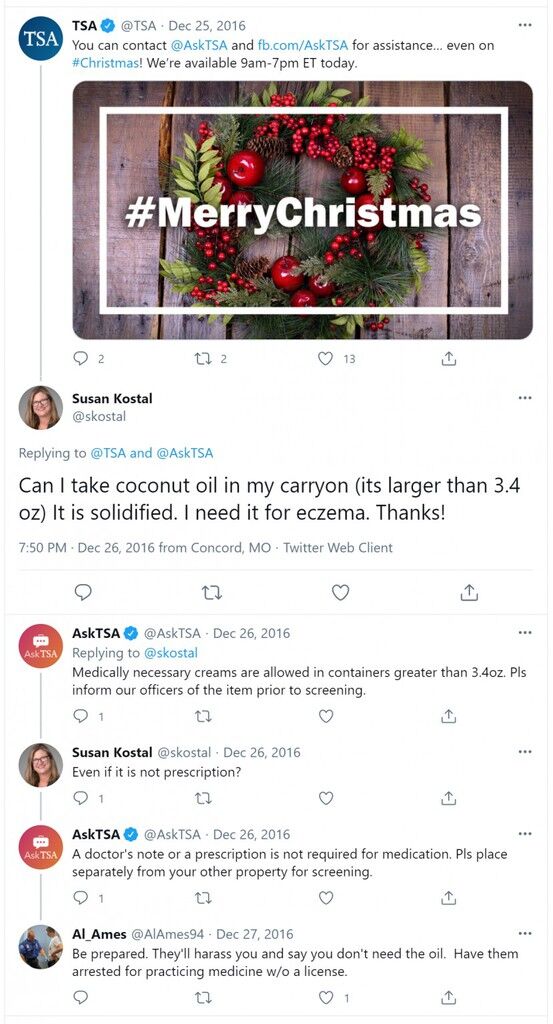Open the #MerryChristmas wreath image
553x1024 pixels.
click(x=302, y=210)
